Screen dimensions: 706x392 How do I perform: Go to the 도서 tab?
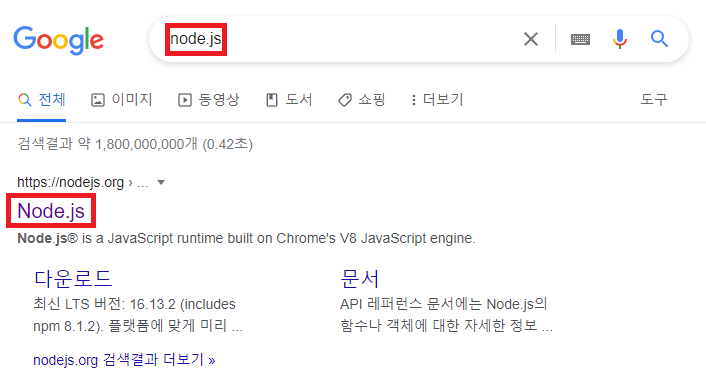click(289, 99)
